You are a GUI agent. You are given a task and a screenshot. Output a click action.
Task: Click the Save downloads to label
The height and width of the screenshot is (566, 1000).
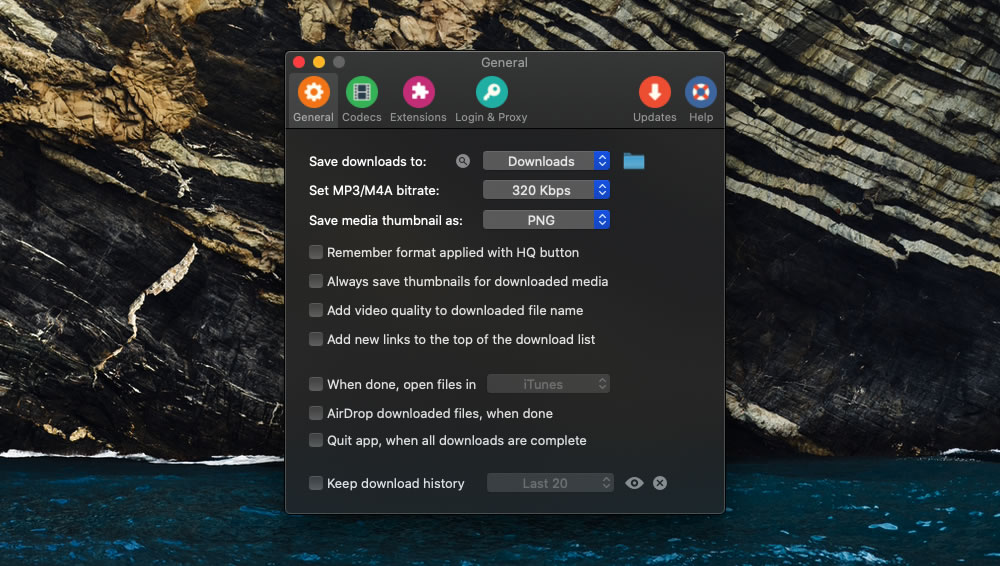(x=367, y=161)
